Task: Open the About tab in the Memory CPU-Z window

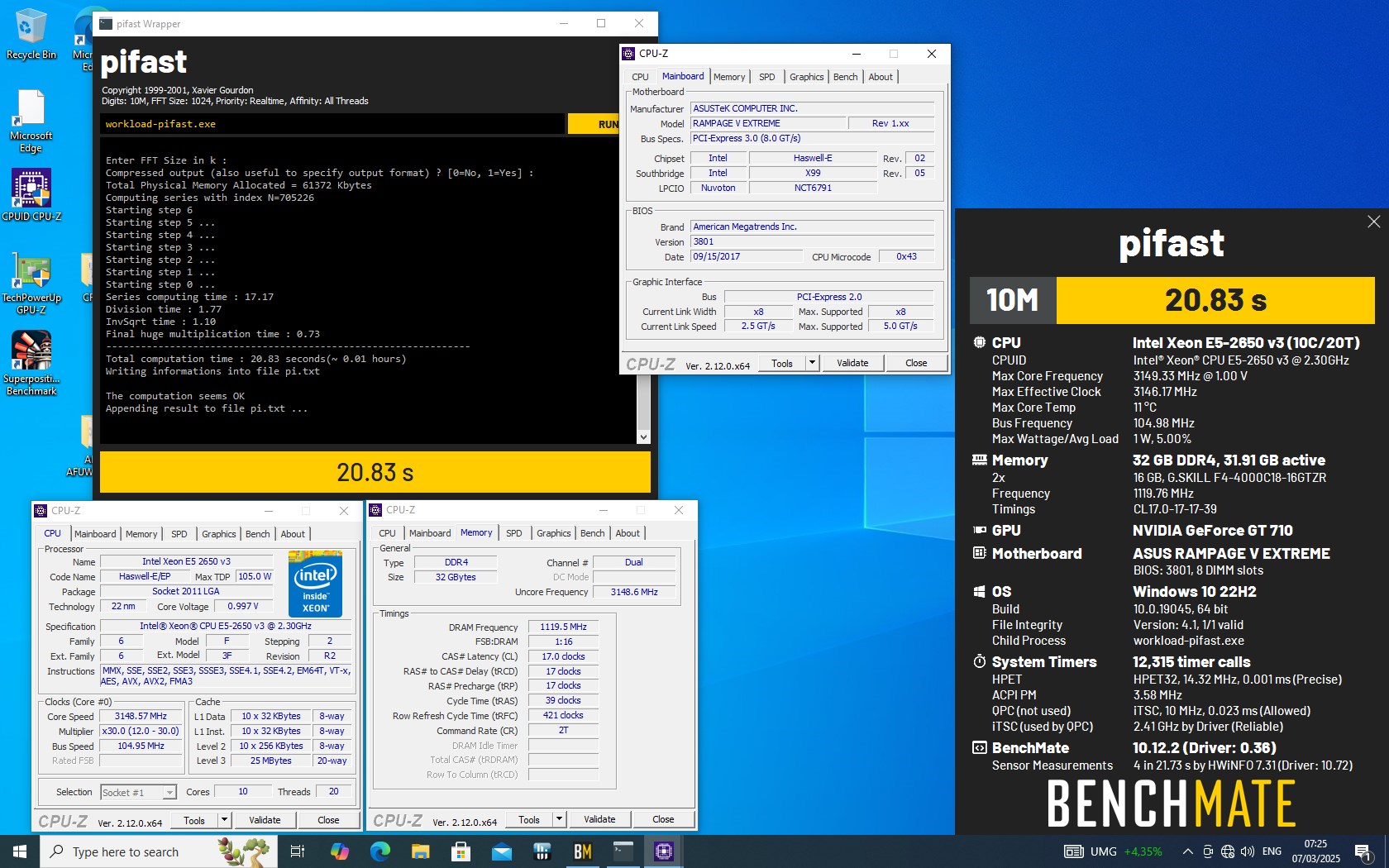Action: (x=628, y=533)
